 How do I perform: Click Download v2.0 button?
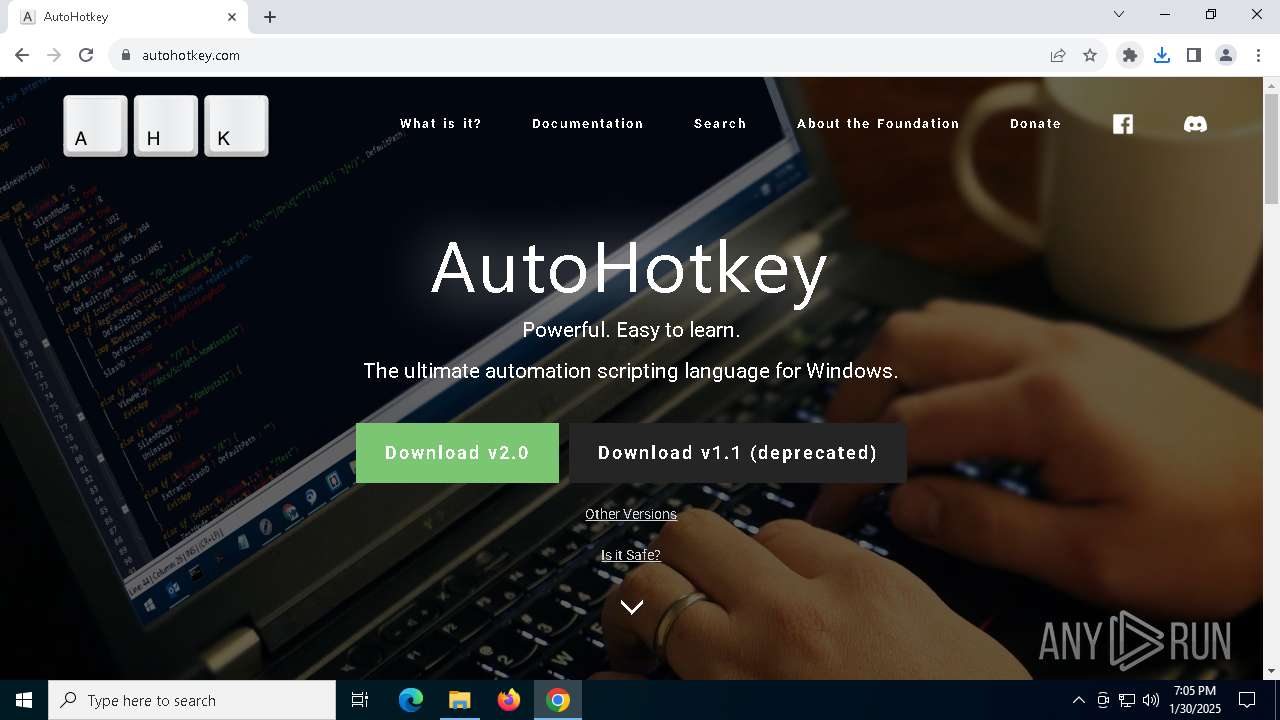(457, 453)
